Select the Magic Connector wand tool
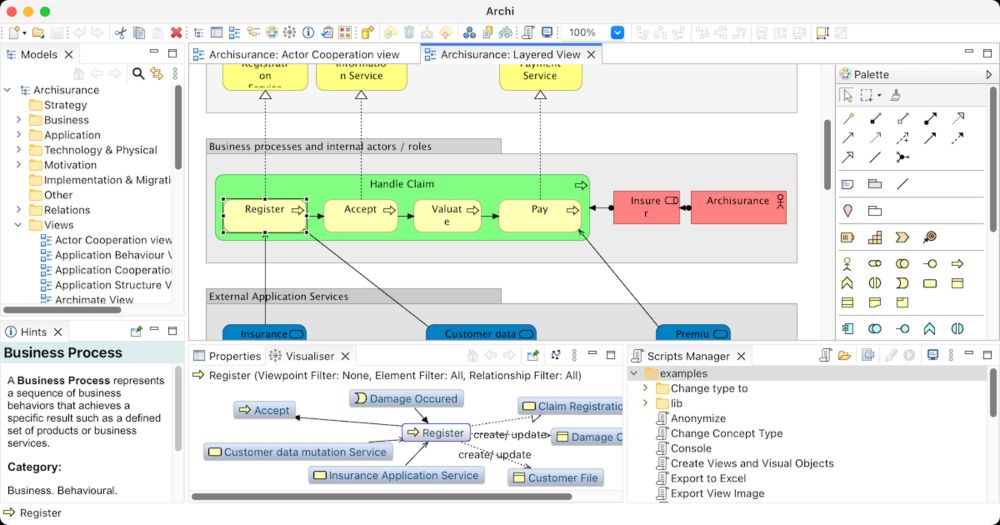 (848, 119)
